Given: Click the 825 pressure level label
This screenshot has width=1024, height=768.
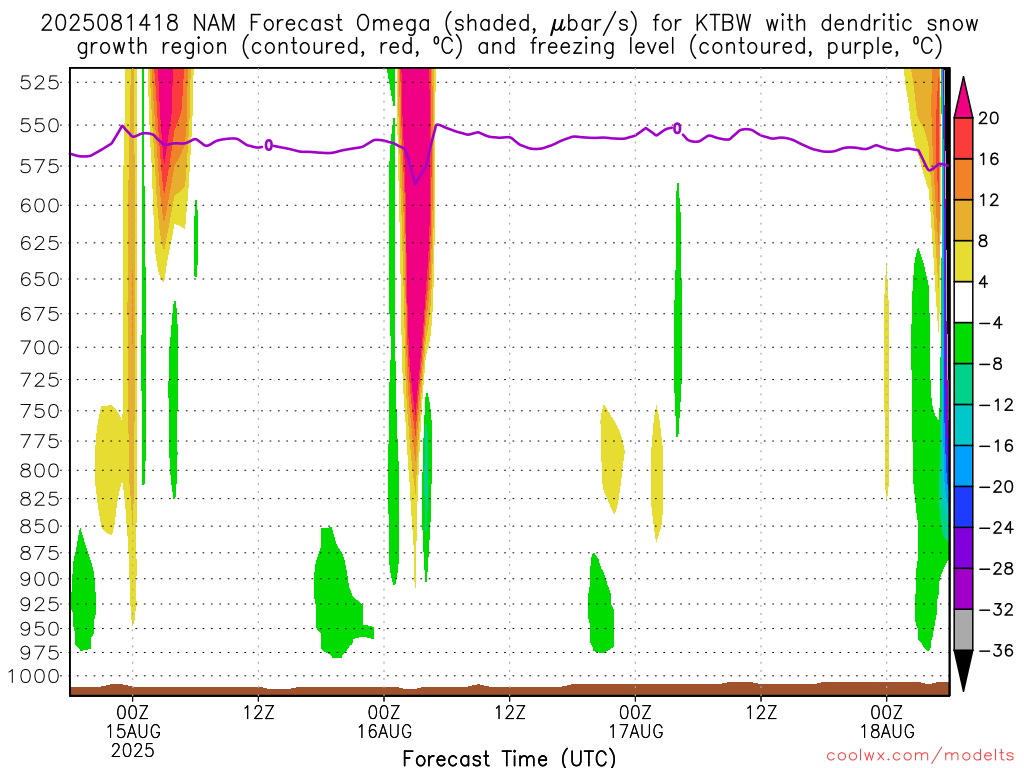Looking at the screenshot, I should (x=40, y=500).
